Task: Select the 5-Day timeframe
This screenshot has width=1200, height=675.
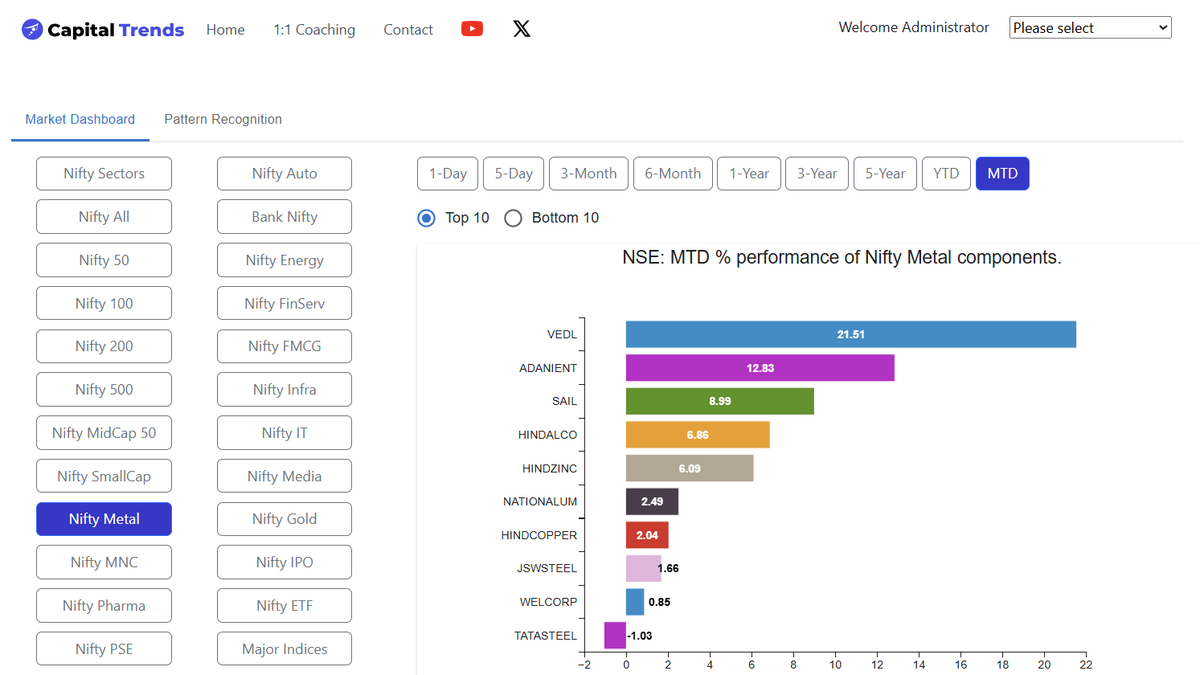Action: click(514, 174)
